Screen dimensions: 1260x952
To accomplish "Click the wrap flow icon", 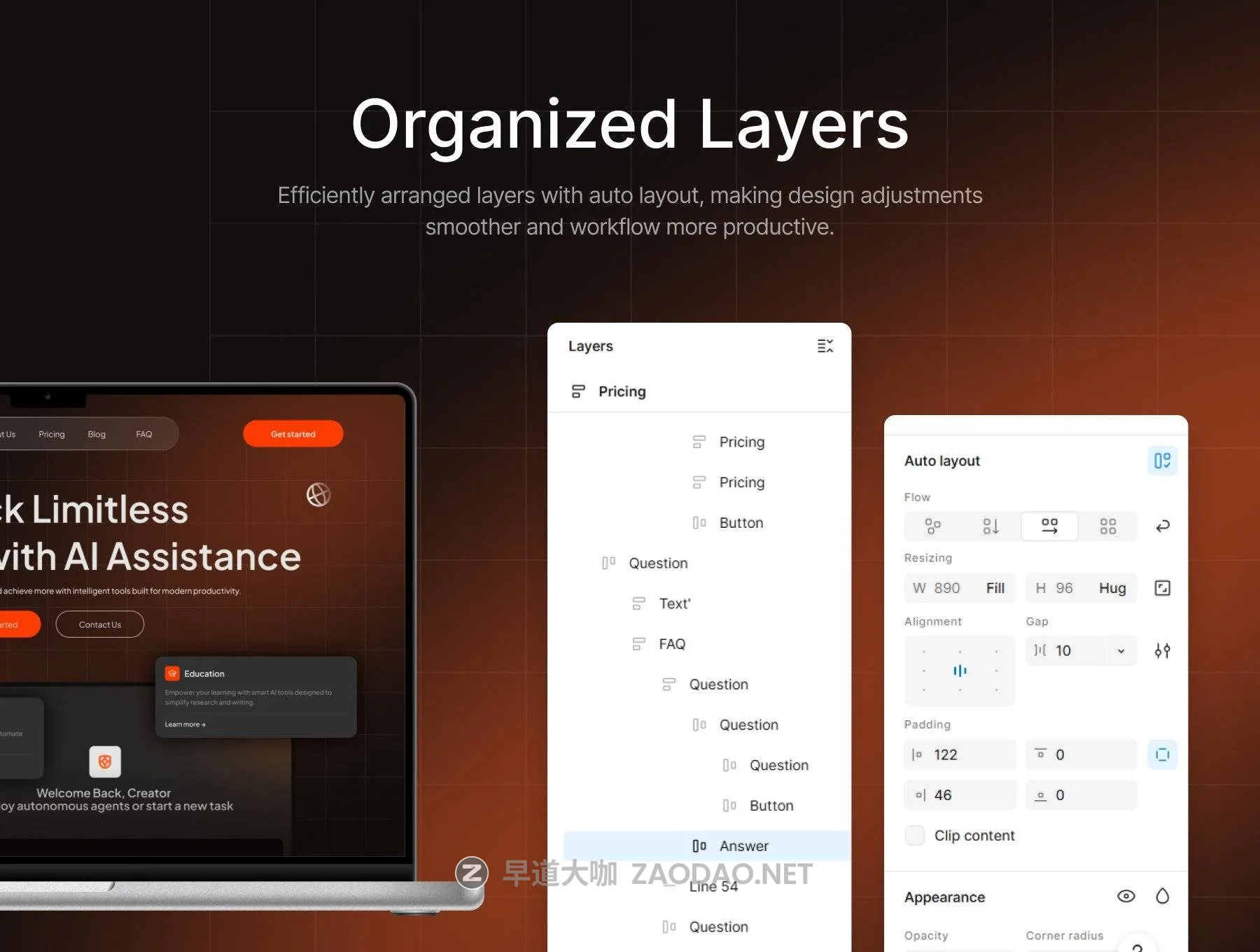I will click(1163, 526).
